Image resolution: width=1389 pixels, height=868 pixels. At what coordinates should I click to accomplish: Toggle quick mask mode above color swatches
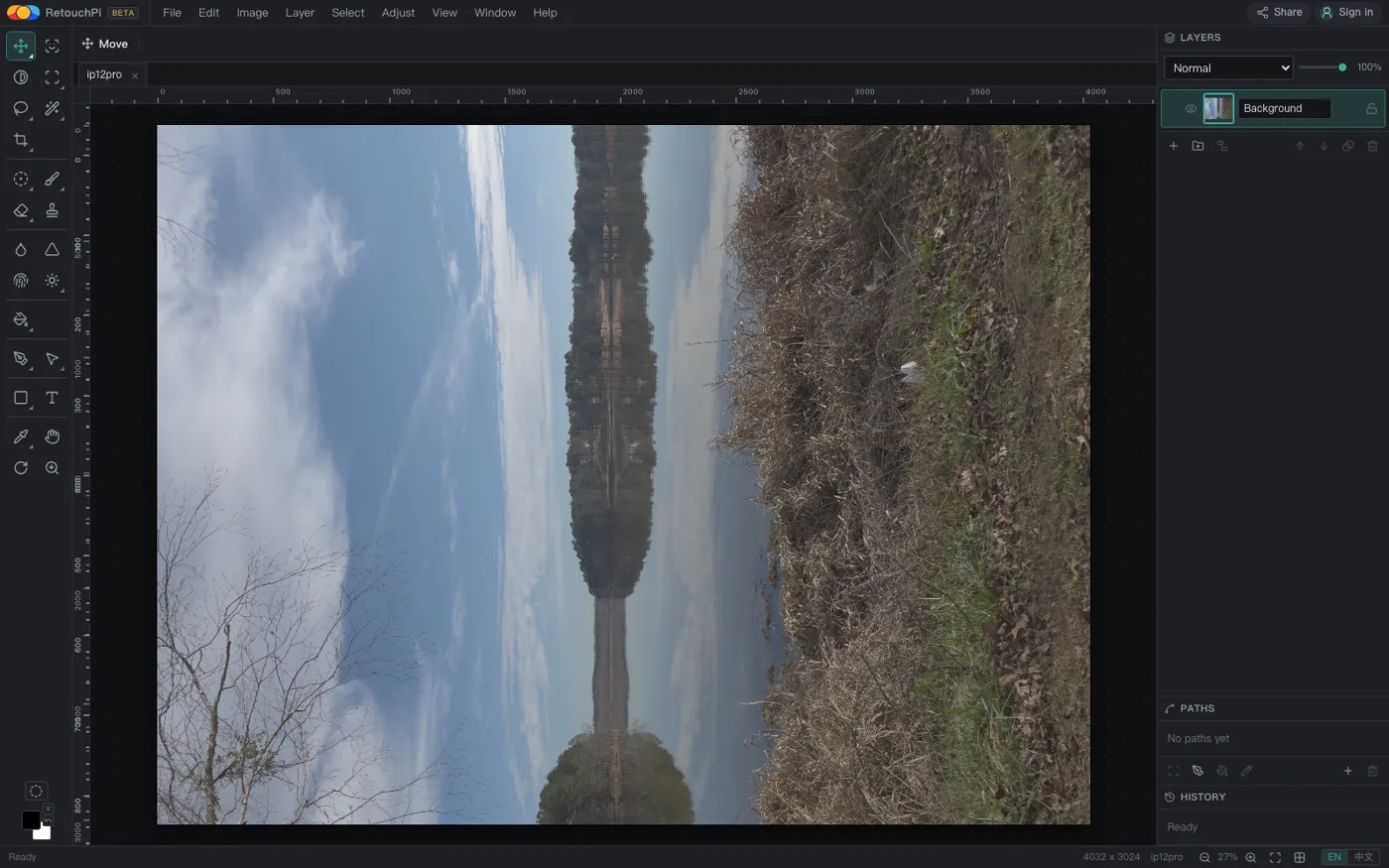(x=36, y=791)
